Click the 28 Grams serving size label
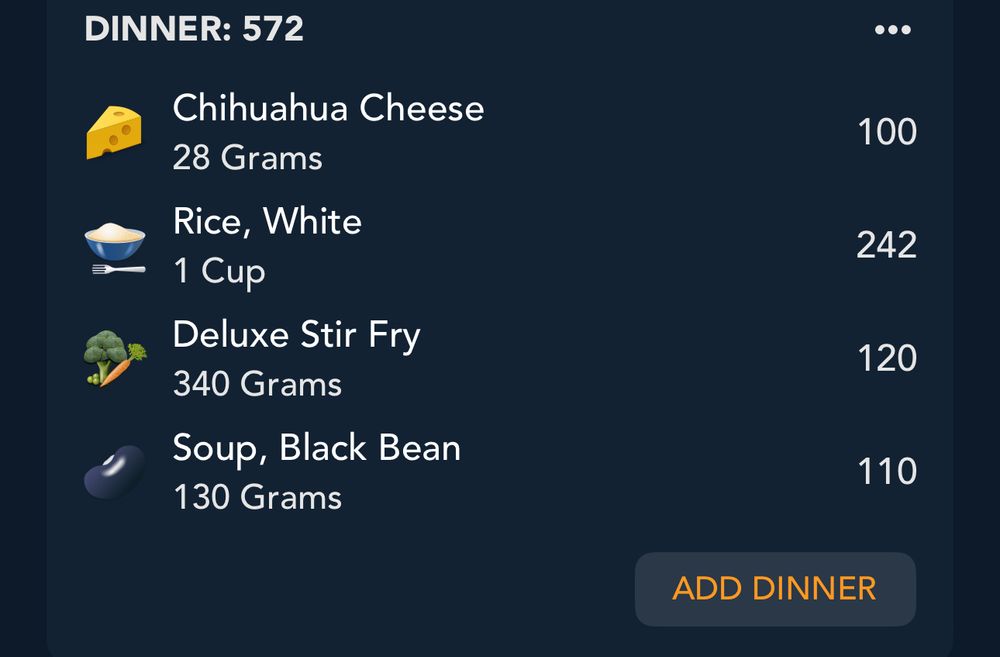1000x657 pixels. coord(246,157)
